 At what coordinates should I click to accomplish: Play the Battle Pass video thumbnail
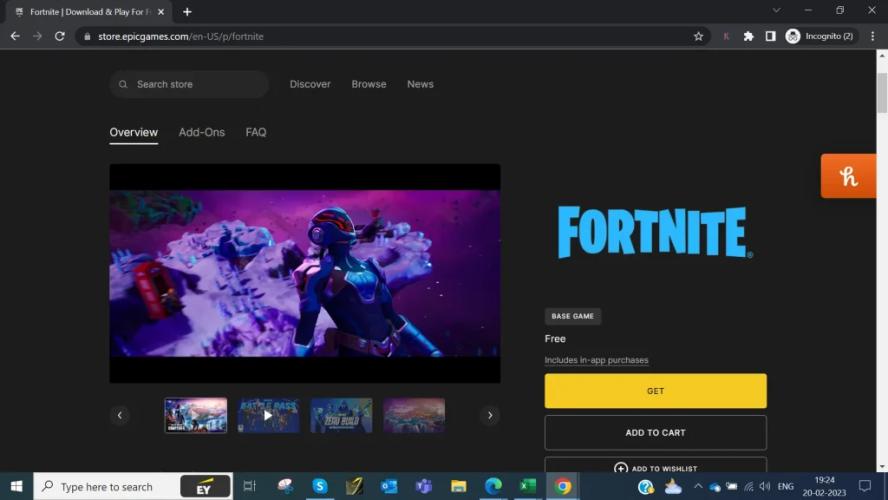click(x=268, y=415)
